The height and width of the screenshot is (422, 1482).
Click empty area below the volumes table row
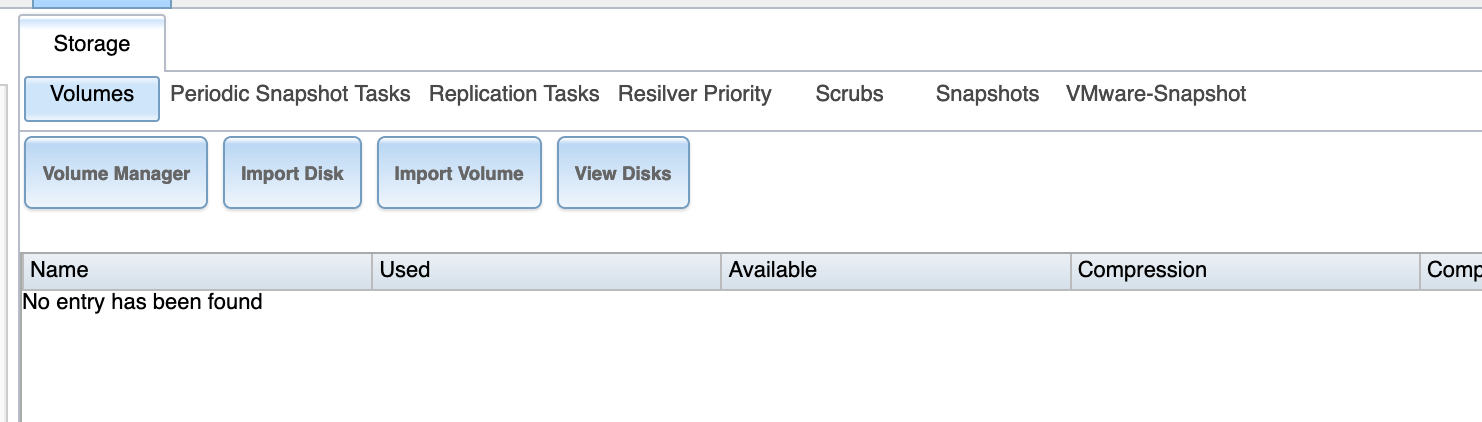(700, 370)
